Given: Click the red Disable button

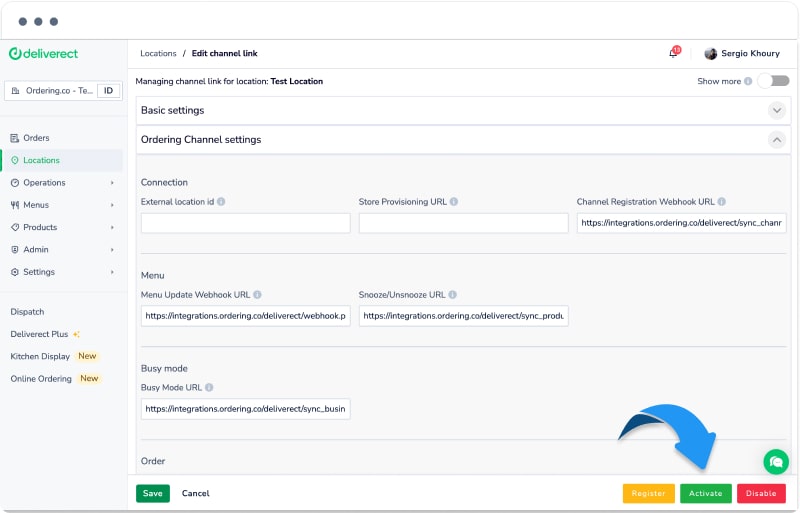Looking at the screenshot, I should 761,493.
